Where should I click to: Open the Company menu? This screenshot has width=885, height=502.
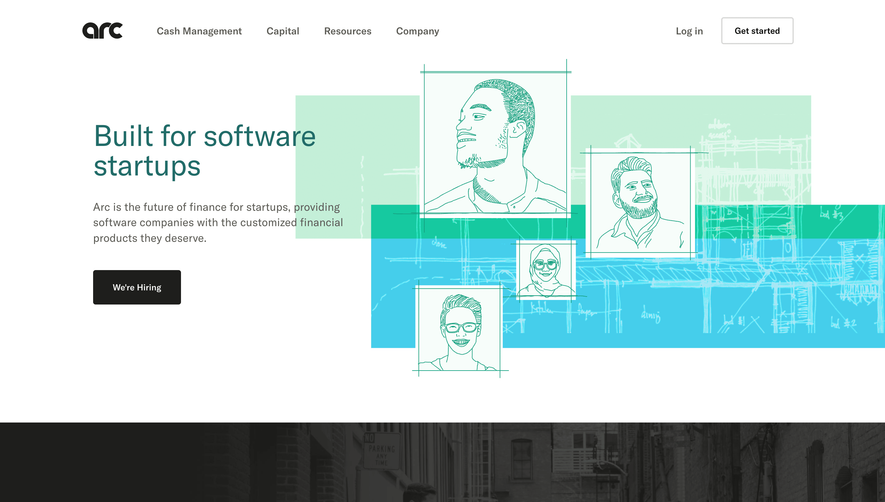click(x=418, y=31)
